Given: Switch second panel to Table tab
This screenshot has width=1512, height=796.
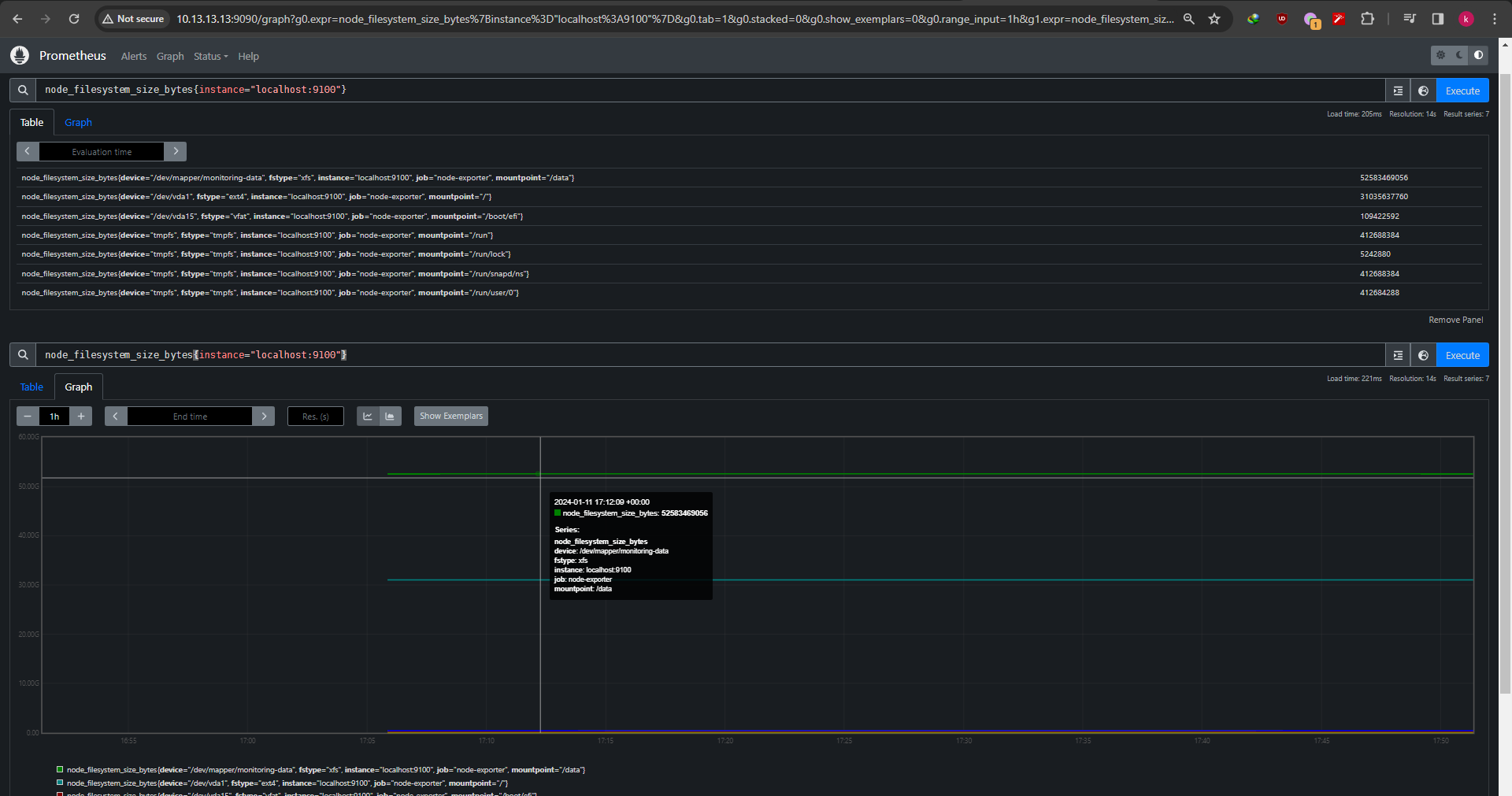Looking at the screenshot, I should [31, 387].
